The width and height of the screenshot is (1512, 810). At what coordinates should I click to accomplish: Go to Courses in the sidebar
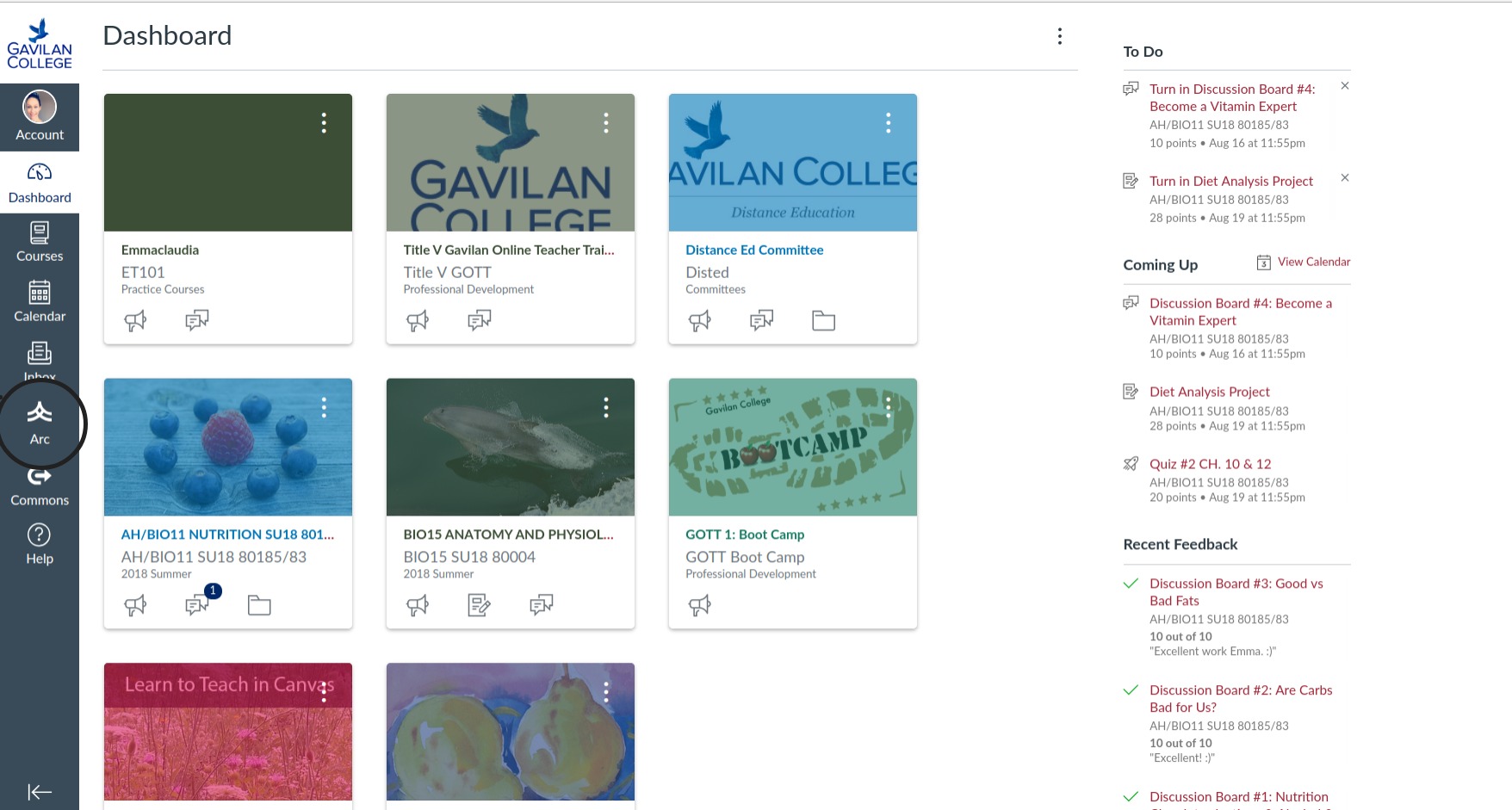click(x=40, y=242)
